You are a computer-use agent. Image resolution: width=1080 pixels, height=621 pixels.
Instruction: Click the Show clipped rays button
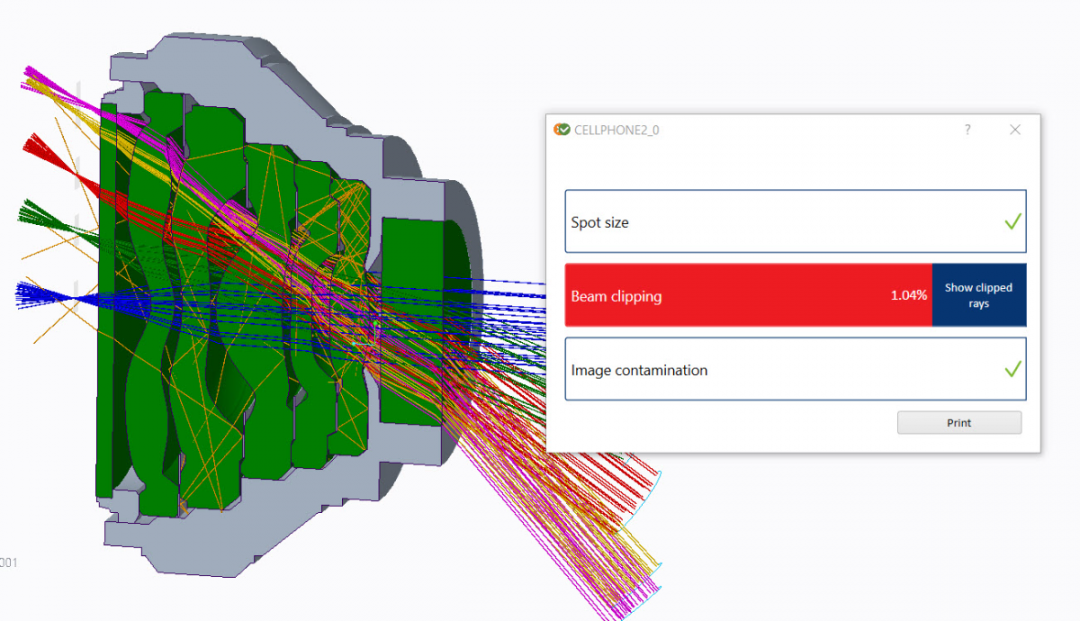tap(978, 295)
